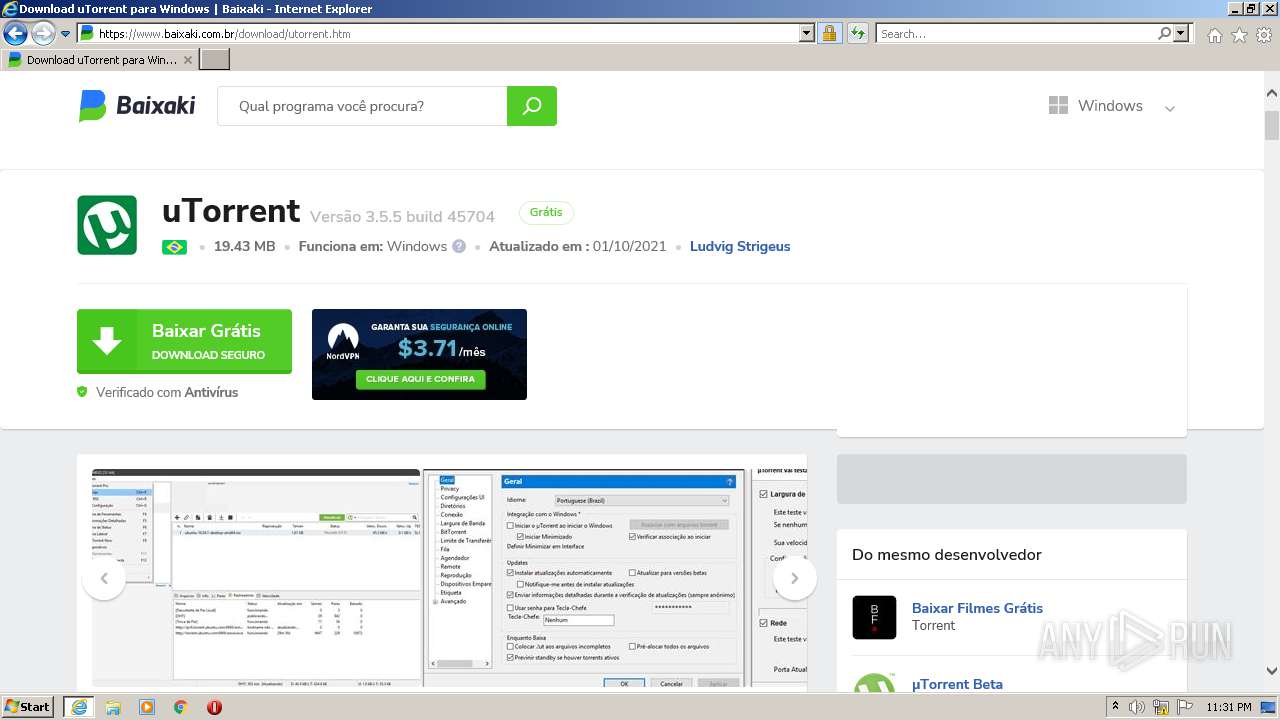
Task: Show the previous screenshot in carousel
Action: (x=104, y=578)
